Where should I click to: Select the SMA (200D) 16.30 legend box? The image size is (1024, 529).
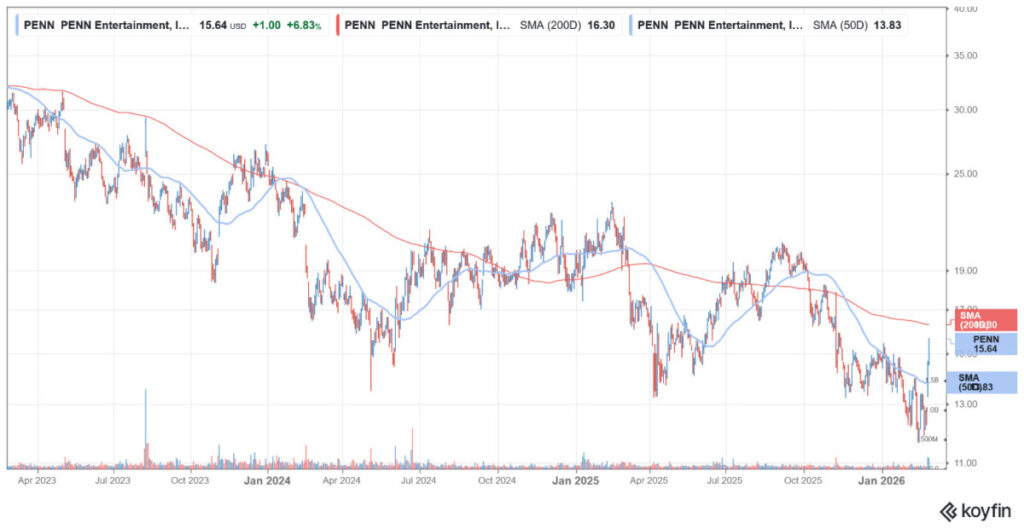coord(479,24)
